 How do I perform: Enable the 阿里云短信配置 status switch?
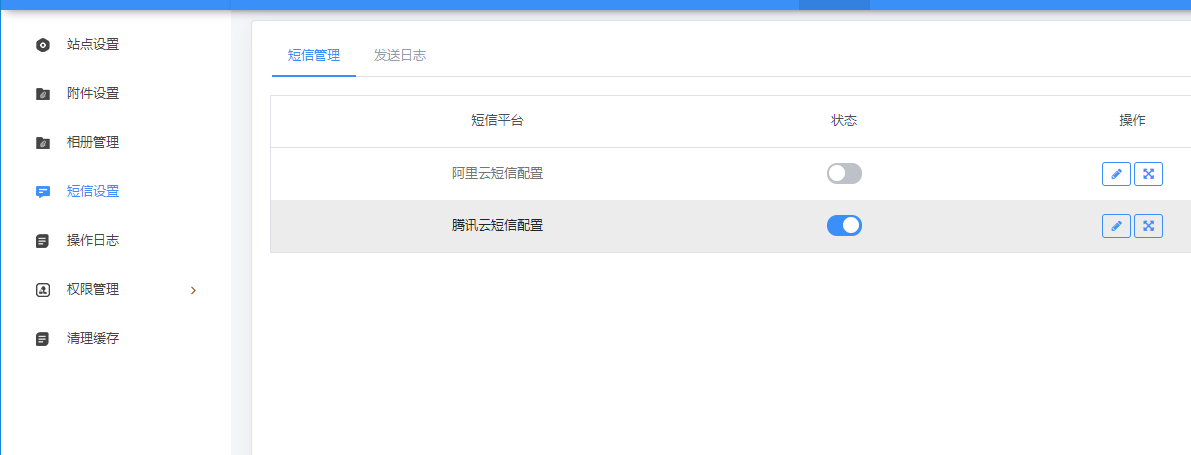pos(844,174)
